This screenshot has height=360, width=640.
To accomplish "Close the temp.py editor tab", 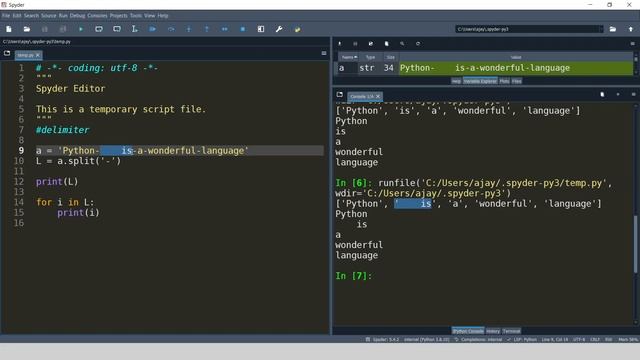I will point(38,55).
